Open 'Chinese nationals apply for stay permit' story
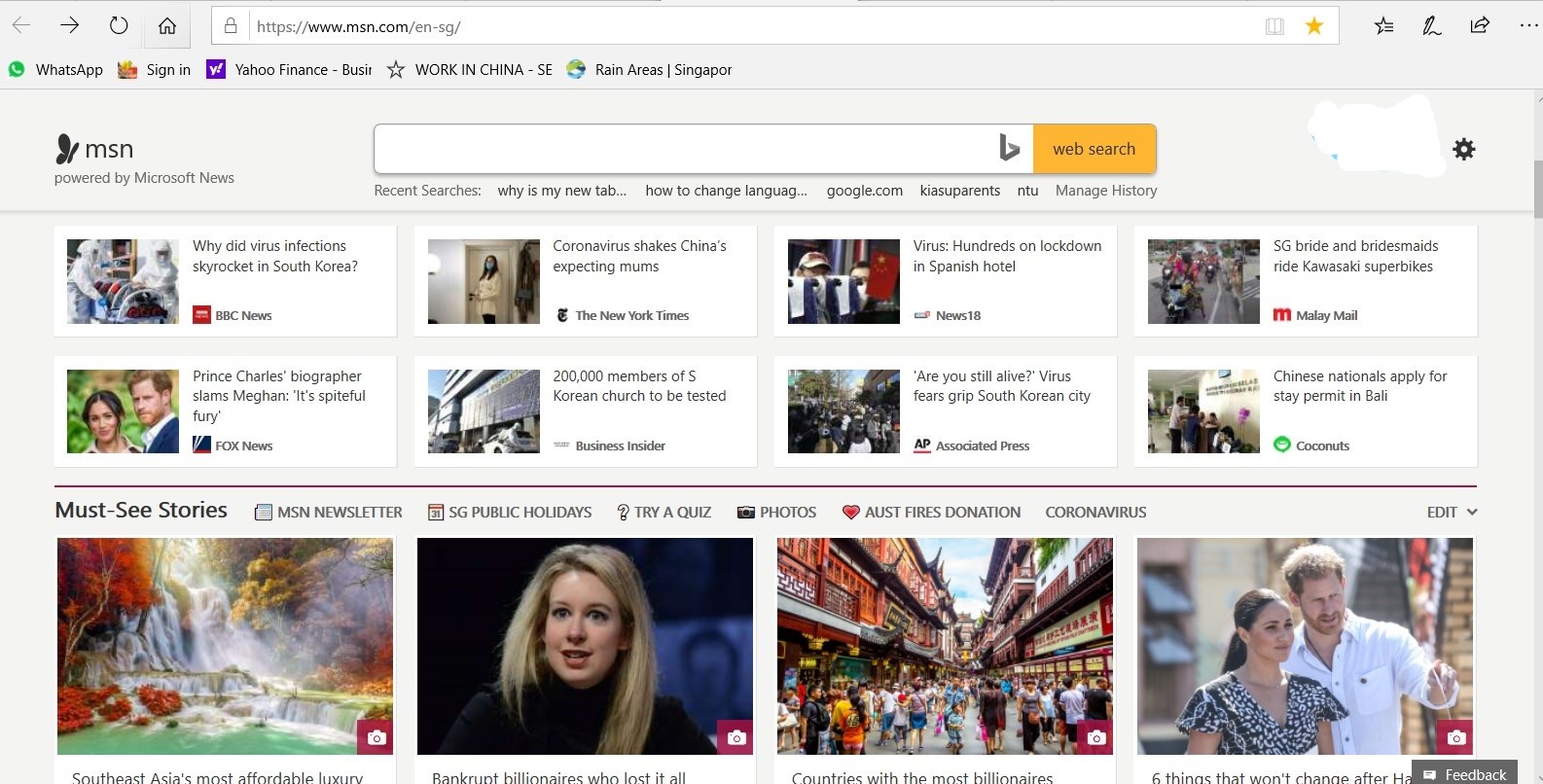This screenshot has width=1543, height=784. coord(1360,386)
